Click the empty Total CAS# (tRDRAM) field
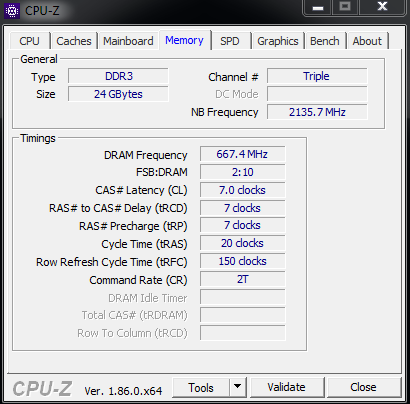This screenshot has width=410, height=404. tap(242, 315)
